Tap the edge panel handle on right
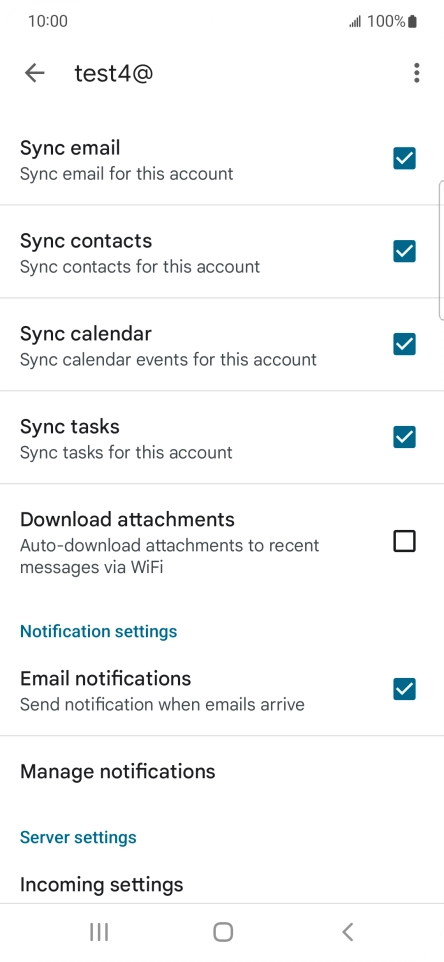Viewport: 444px width, 962px height. pyautogui.click(x=441, y=250)
